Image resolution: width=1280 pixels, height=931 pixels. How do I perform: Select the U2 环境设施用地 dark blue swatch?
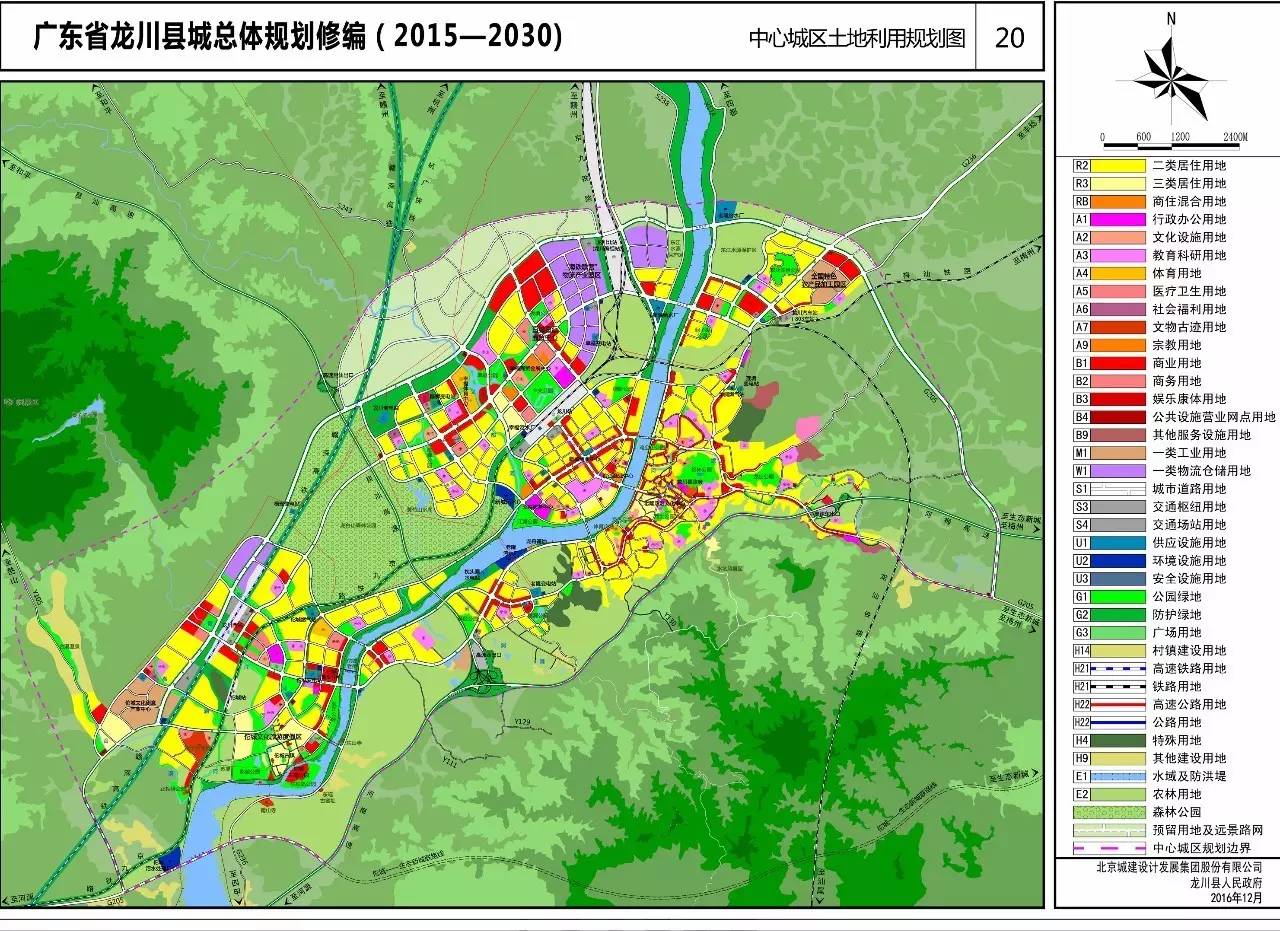coord(1118,562)
